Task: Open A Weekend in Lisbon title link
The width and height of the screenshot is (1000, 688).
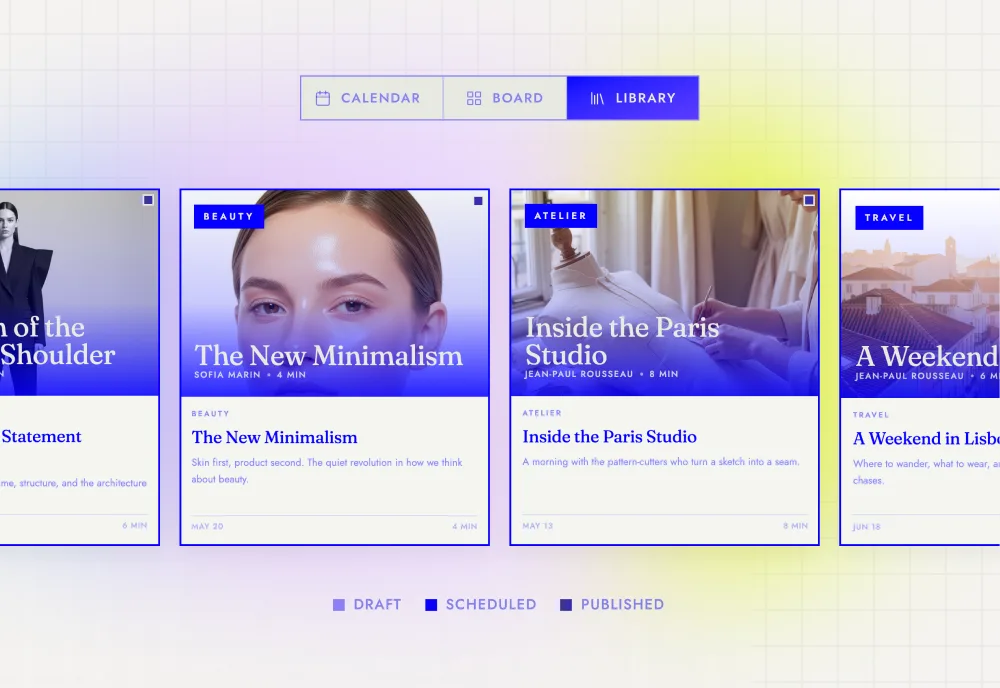Action: click(x=926, y=439)
